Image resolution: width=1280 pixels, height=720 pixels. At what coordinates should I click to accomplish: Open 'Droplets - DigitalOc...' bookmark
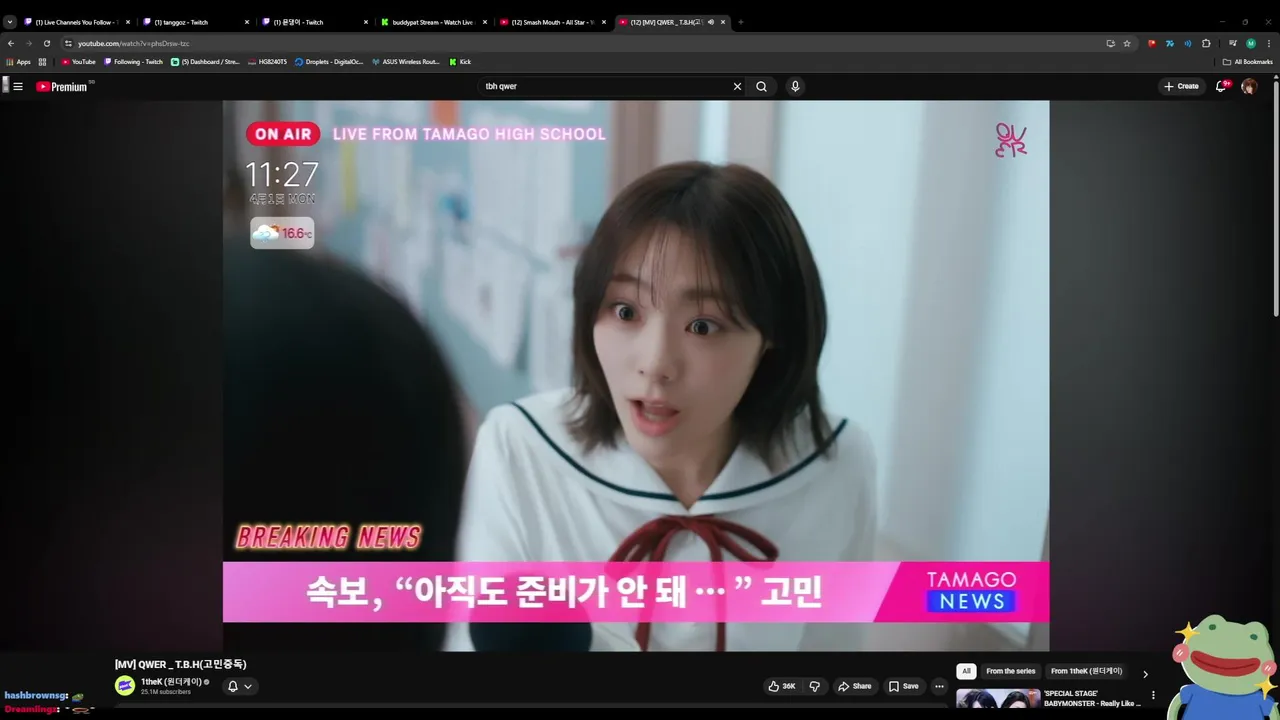329,62
